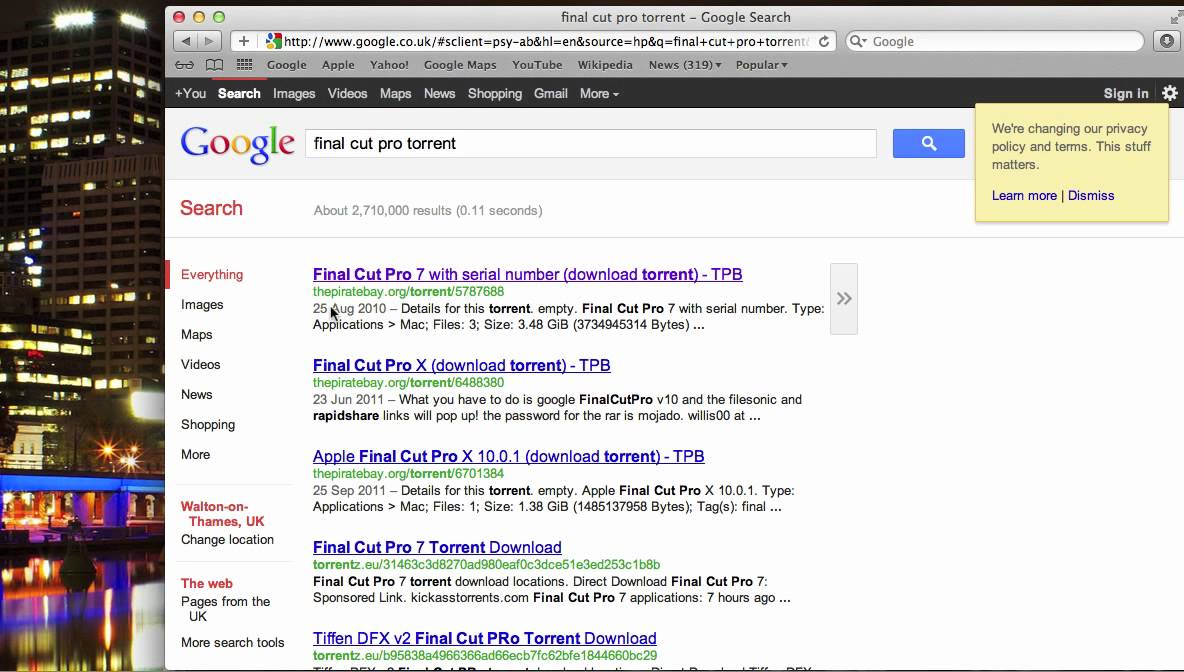Click Learn more in privacy notice

[1024, 196]
